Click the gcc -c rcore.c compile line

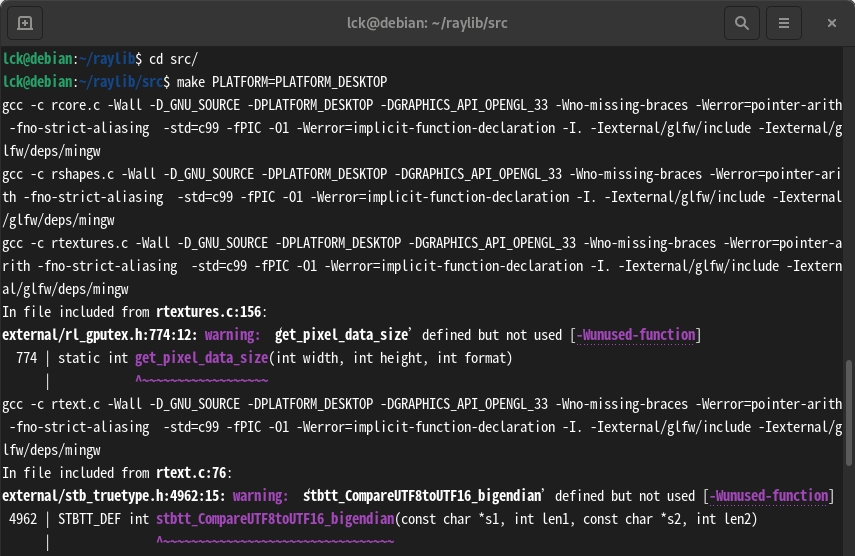(x=422, y=128)
